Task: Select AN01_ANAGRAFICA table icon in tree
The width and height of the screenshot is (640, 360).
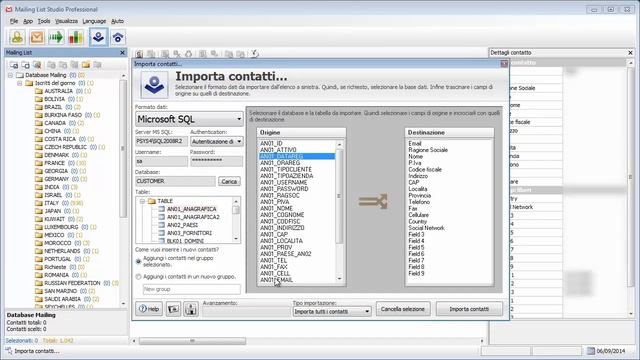Action: click(162, 209)
